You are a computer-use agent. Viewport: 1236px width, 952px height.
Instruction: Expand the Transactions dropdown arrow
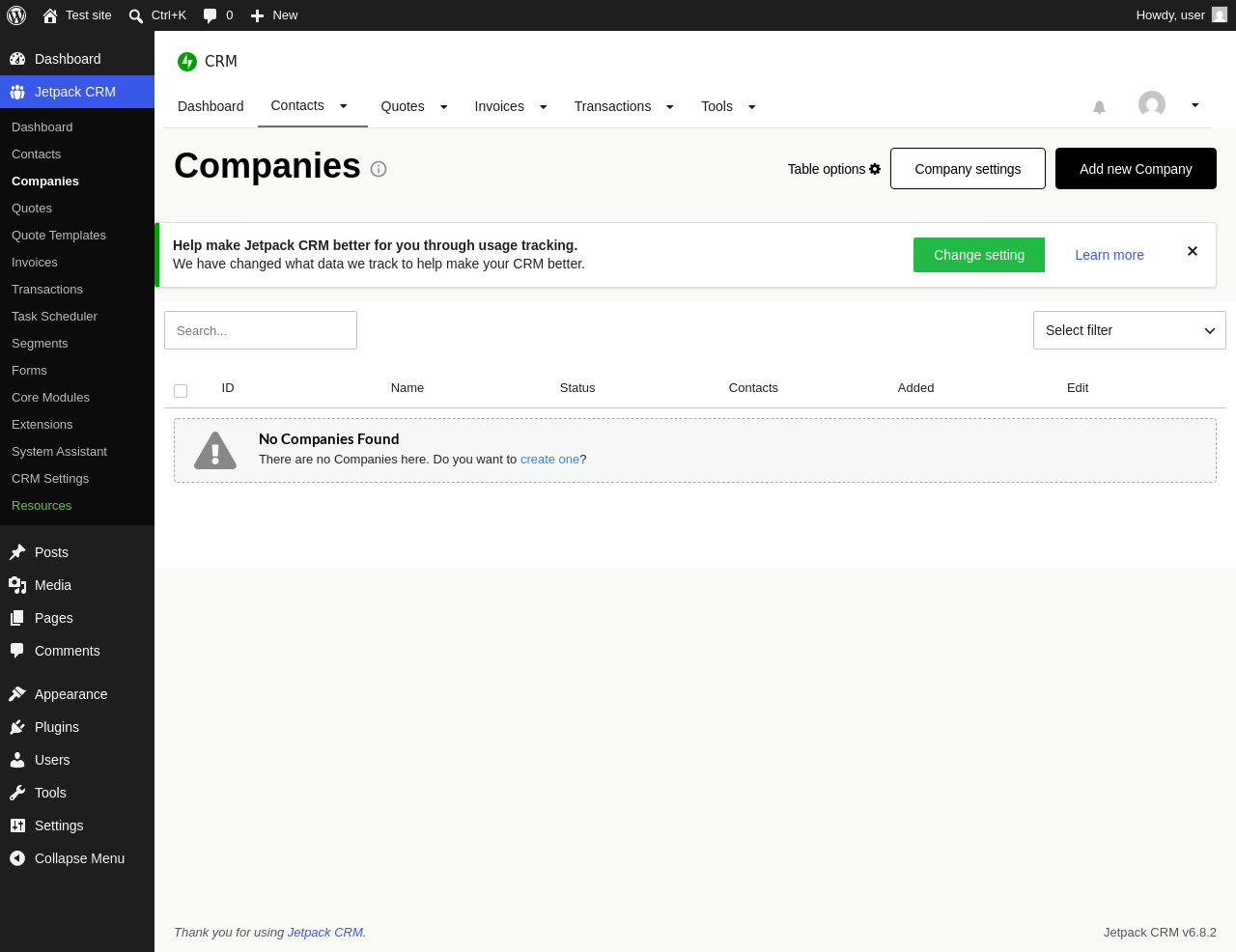tap(670, 107)
